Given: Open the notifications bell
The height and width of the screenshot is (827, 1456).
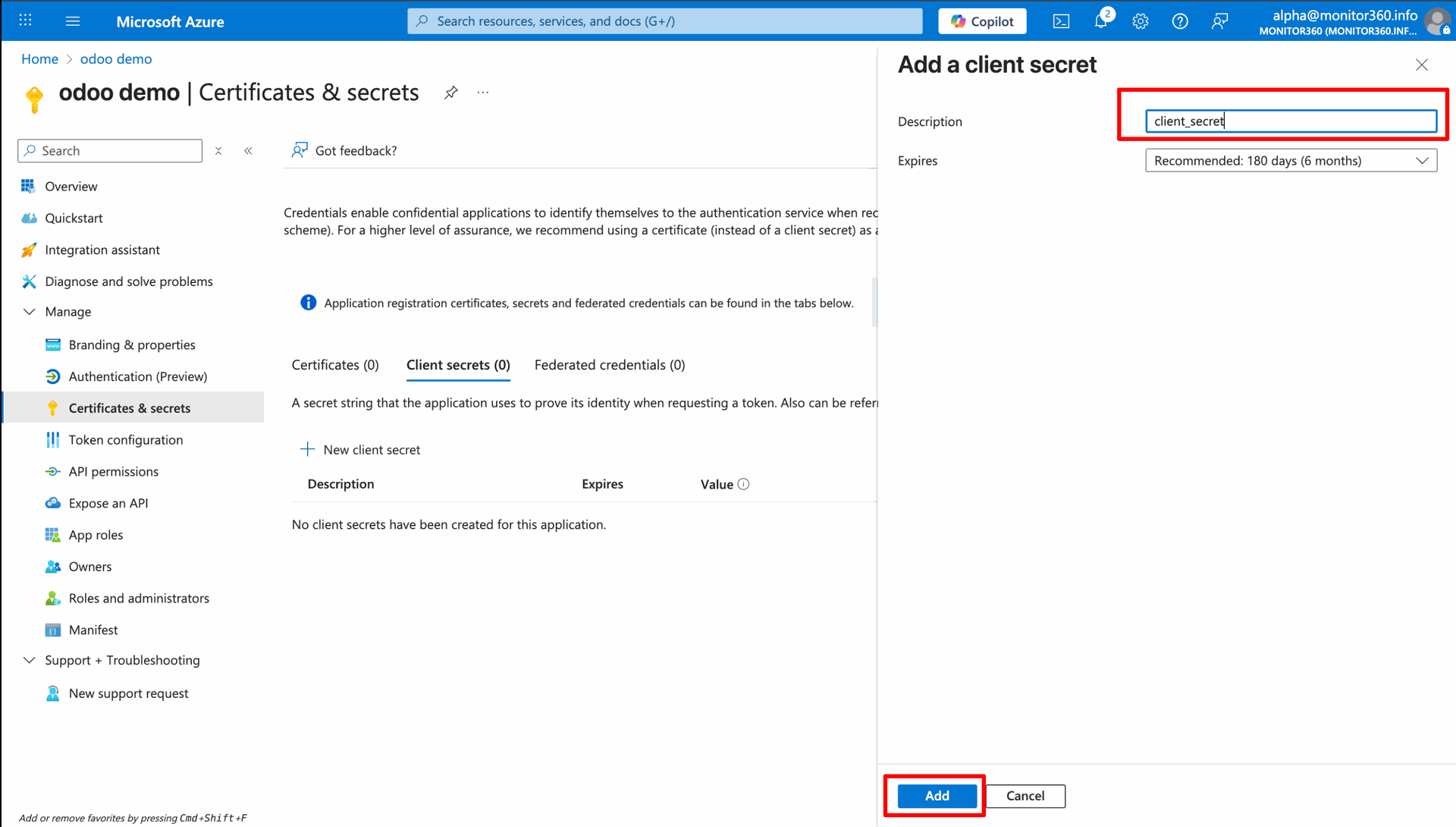Looking at the screenshot, I should [x=1101, y=21].
